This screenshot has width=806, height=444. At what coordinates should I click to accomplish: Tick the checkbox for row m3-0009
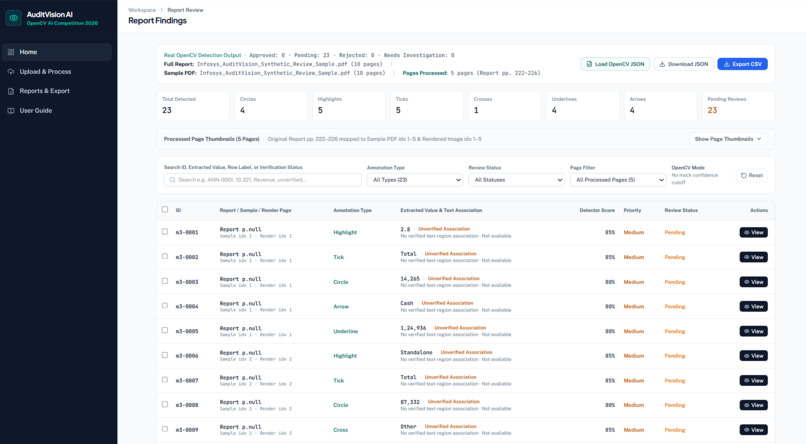164,429
